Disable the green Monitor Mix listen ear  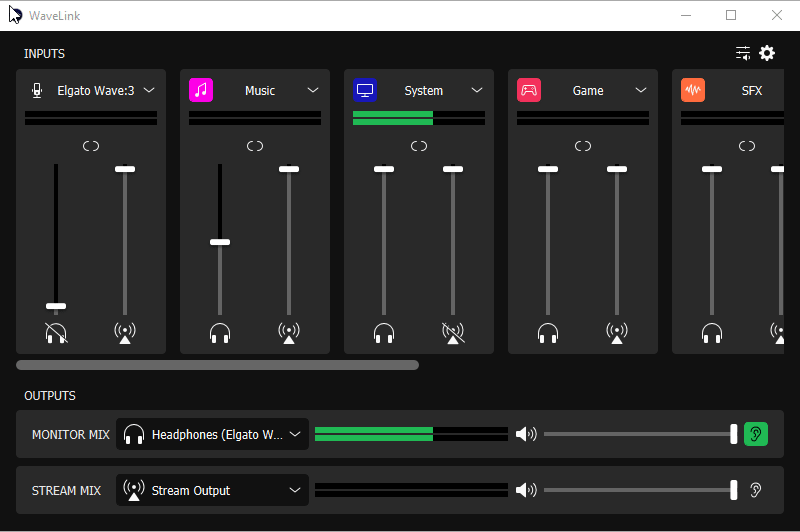[756, 434]
